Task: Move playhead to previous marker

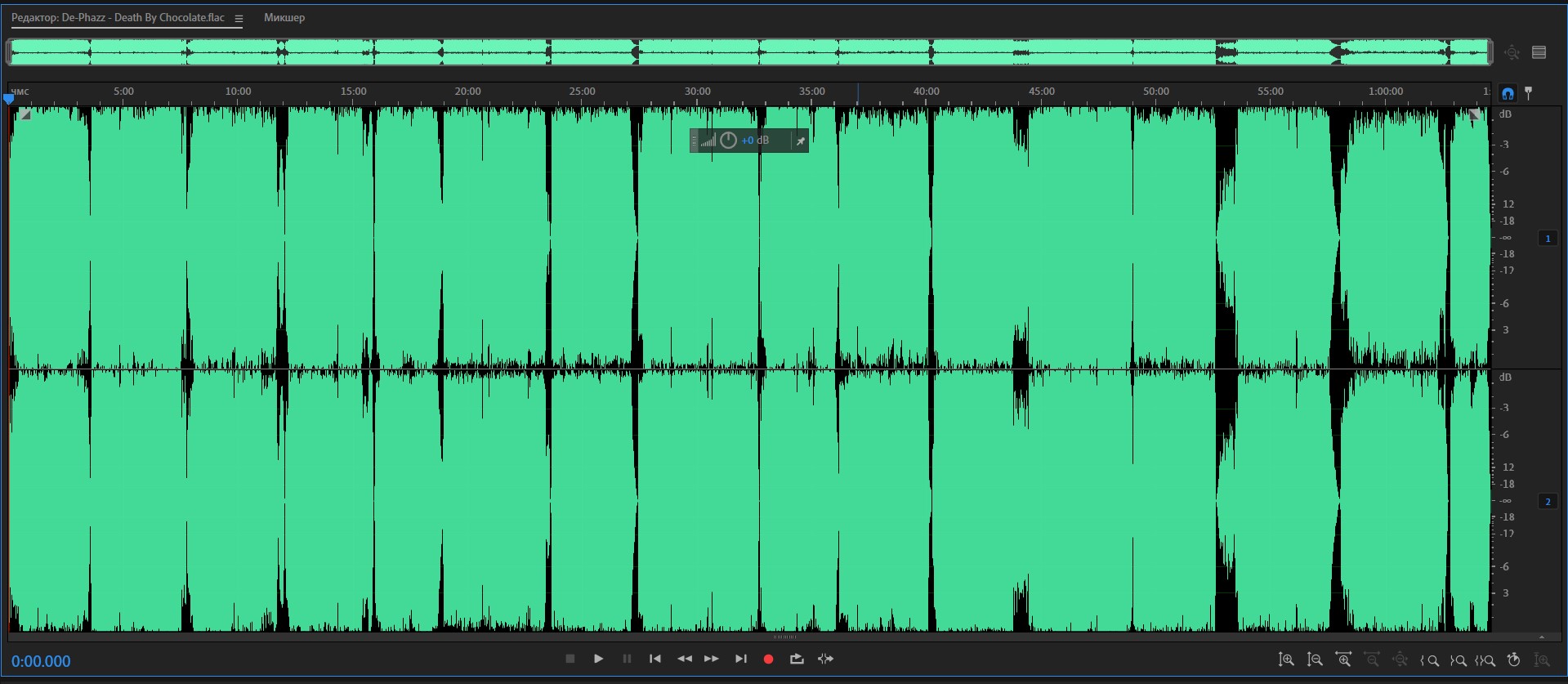Action: pos(655,659)
